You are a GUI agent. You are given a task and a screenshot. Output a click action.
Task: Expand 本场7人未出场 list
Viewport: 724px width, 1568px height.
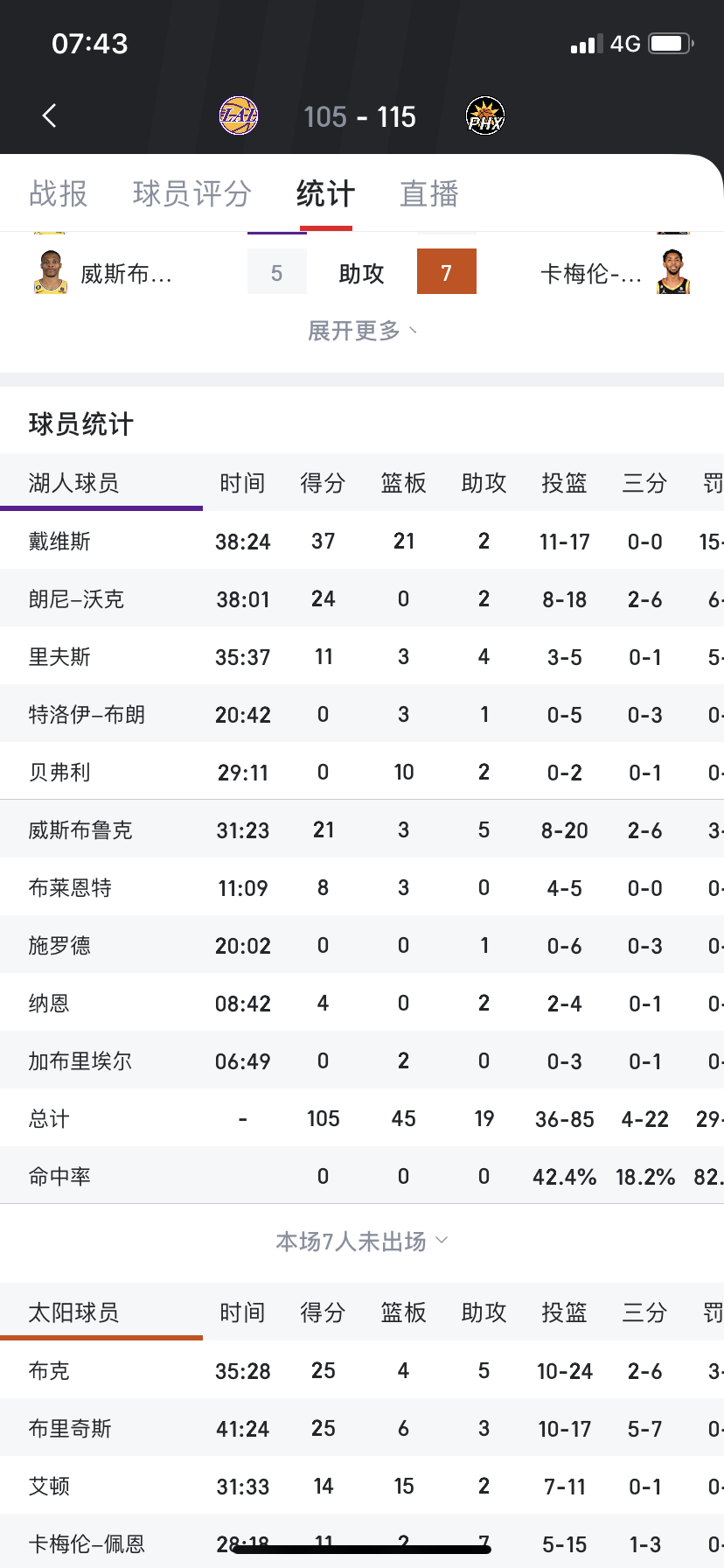pyautogui.click(x=362, y=1242)
